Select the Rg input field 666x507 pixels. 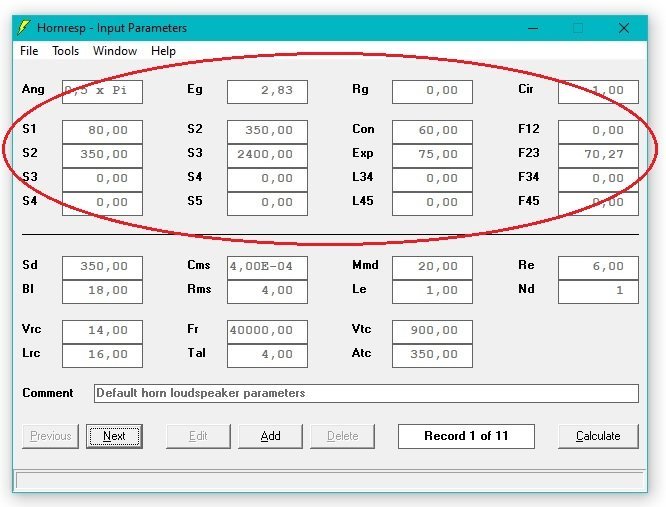[x=432, y=92]
